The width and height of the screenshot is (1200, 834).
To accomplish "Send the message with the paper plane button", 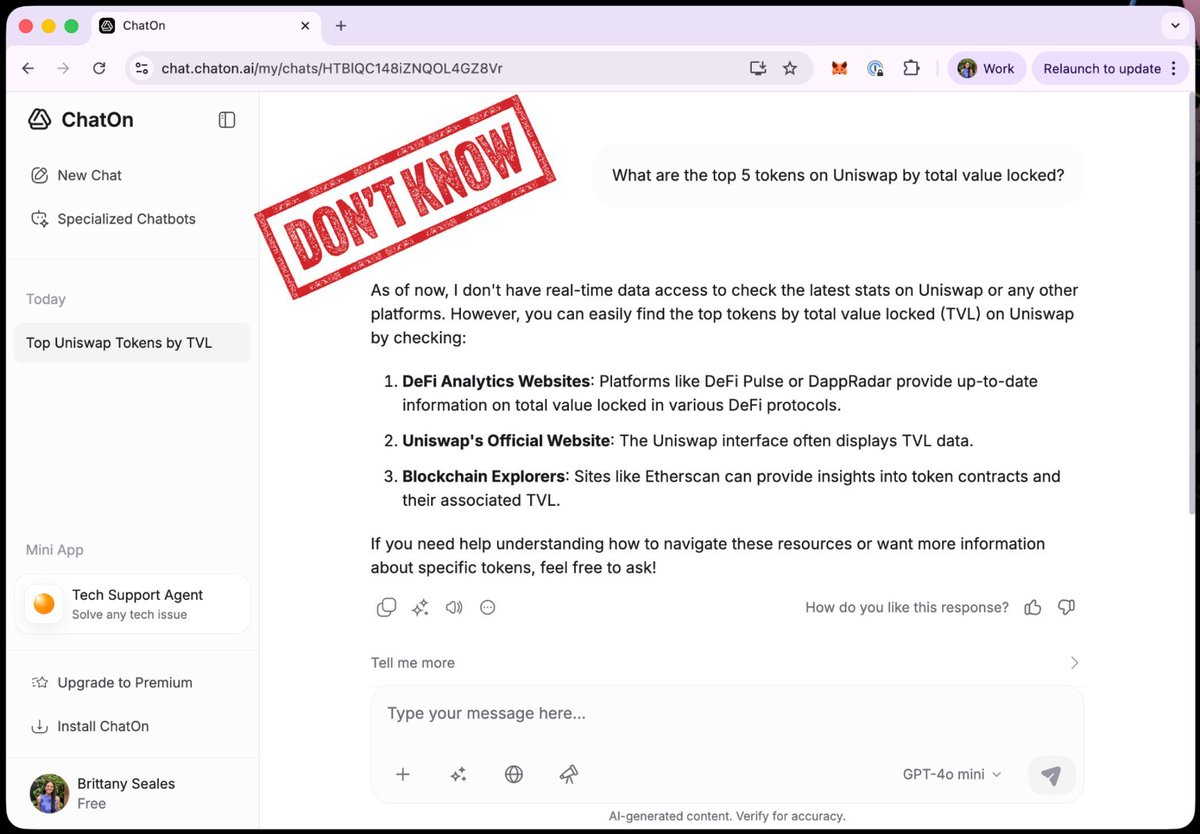I will coord(1051,775).
